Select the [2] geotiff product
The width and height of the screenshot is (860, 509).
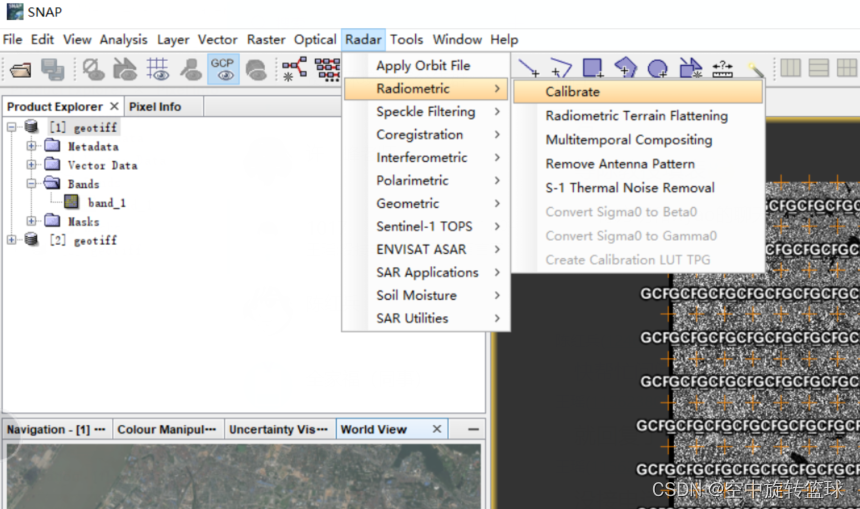tap(83, 240)
